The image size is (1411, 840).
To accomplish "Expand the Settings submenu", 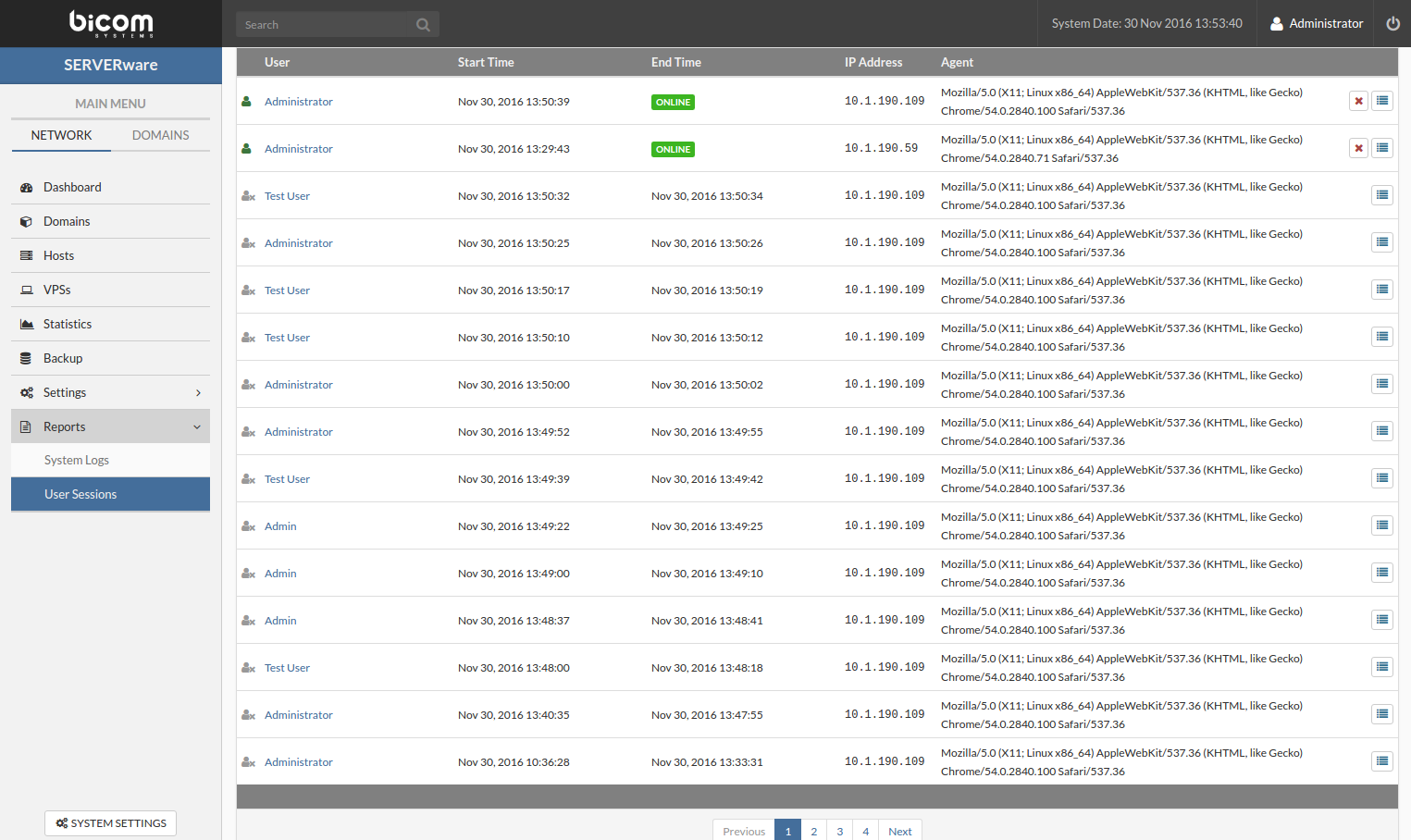I will point(198,393).
